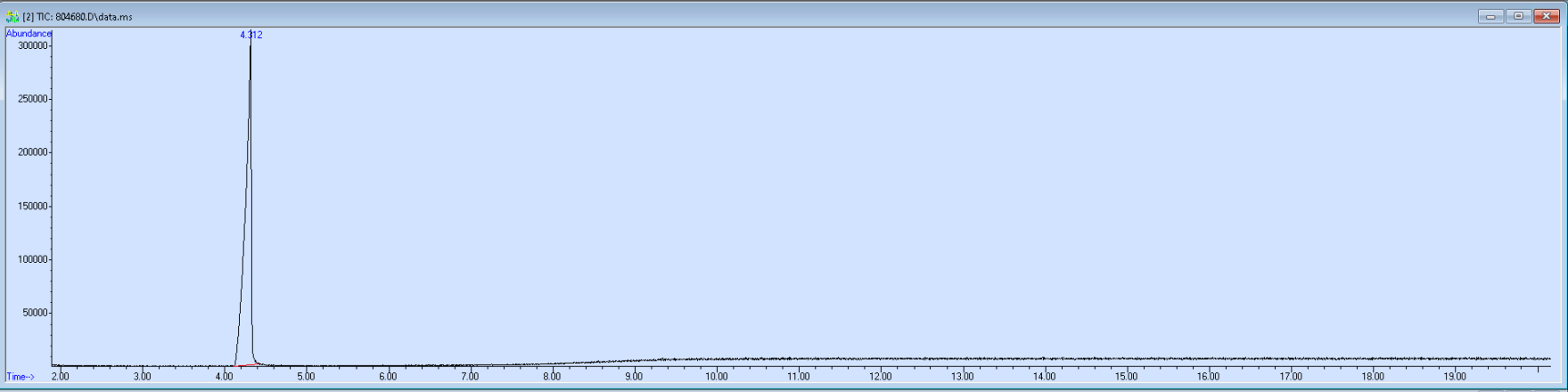
Task: Click the Abundance axis label
Action: coord(29,34)
